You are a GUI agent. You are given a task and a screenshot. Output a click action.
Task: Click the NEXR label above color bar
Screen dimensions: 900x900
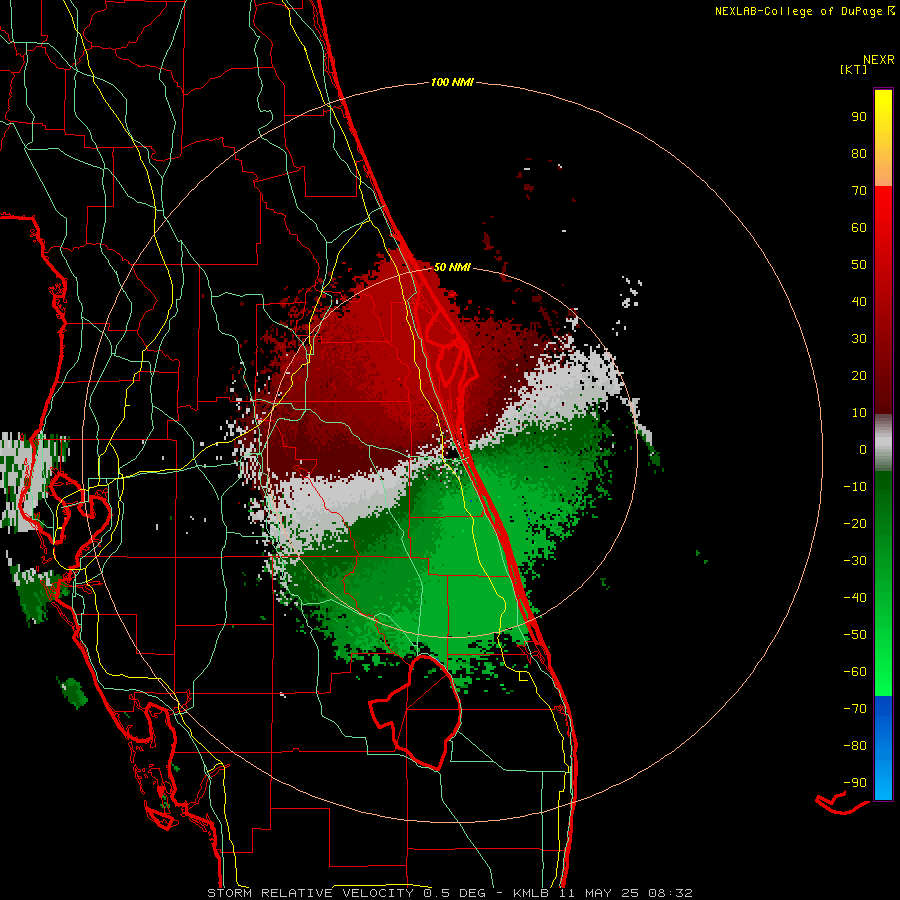pyautogui.click(x=879, y=60)
